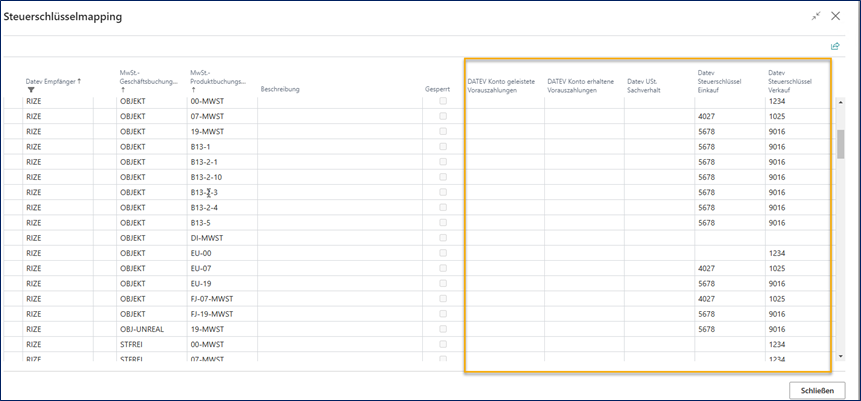Click the scrollbar down arrow
Viewport: 861px width, 401px height.
(x=841, y=355)
